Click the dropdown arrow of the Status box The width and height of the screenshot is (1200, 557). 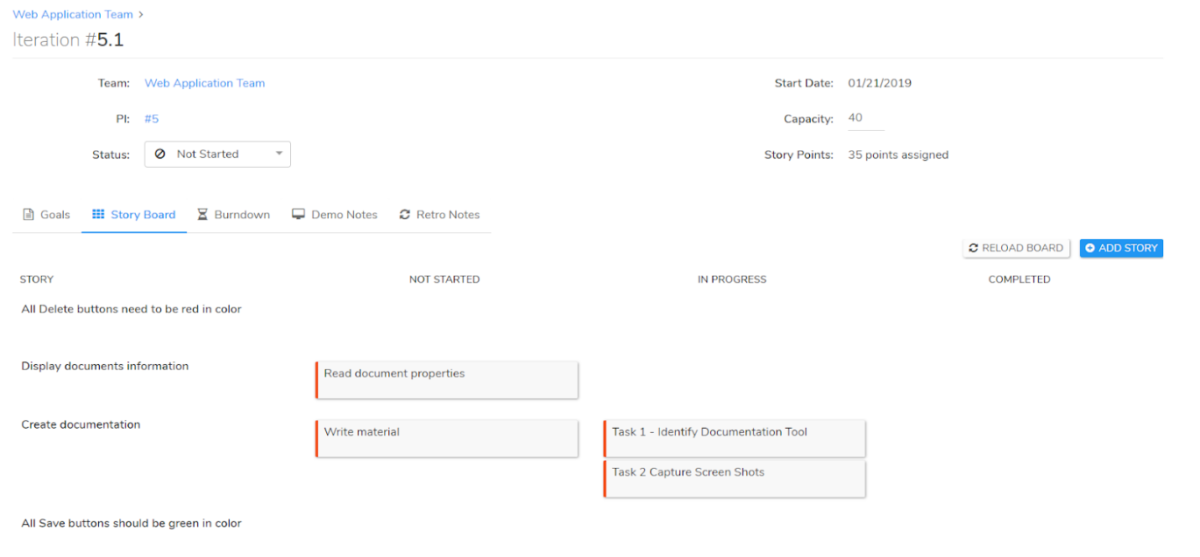pos(279,154)
